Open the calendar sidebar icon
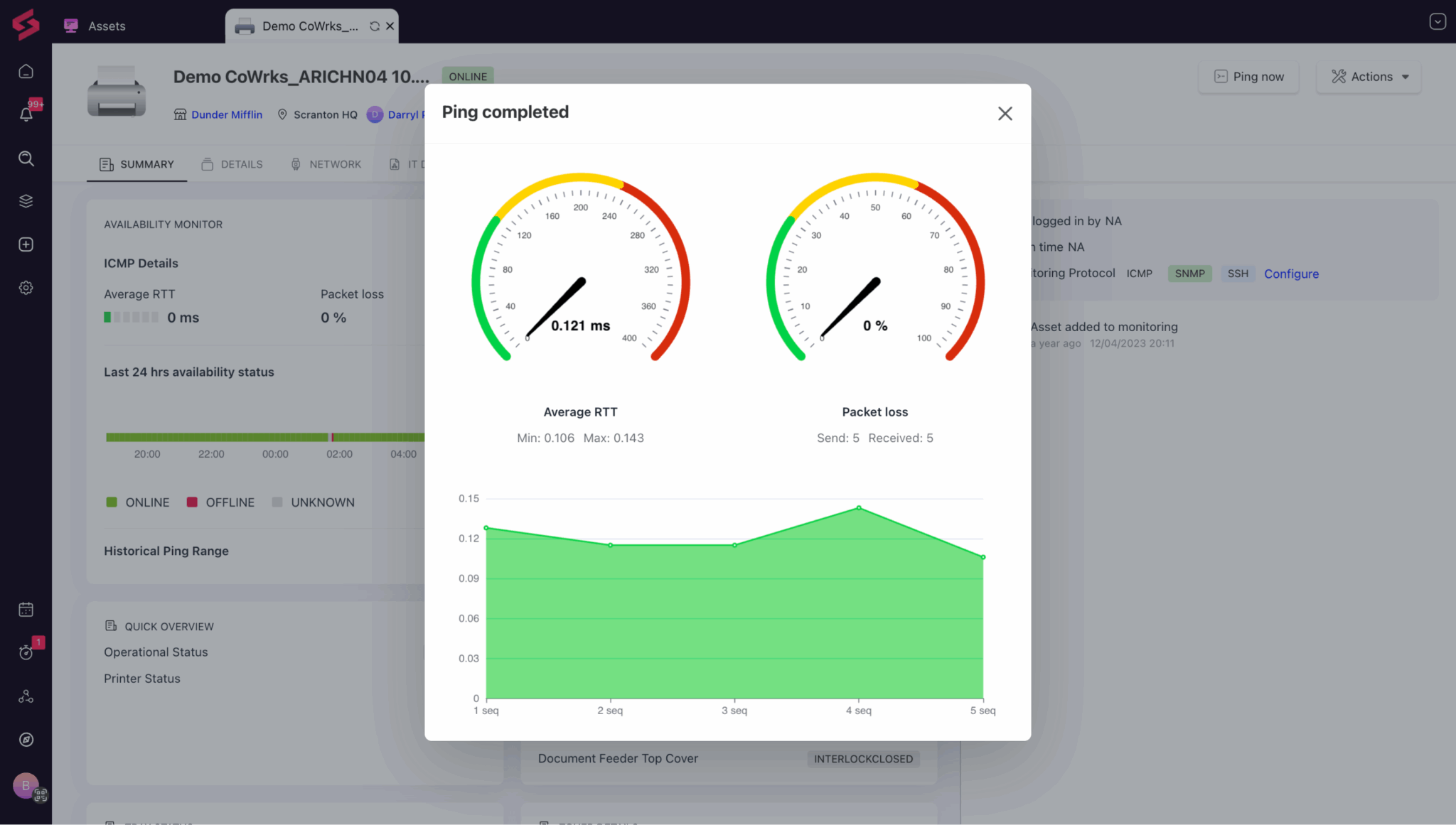The image size is (1456, 825). [26, 610]
